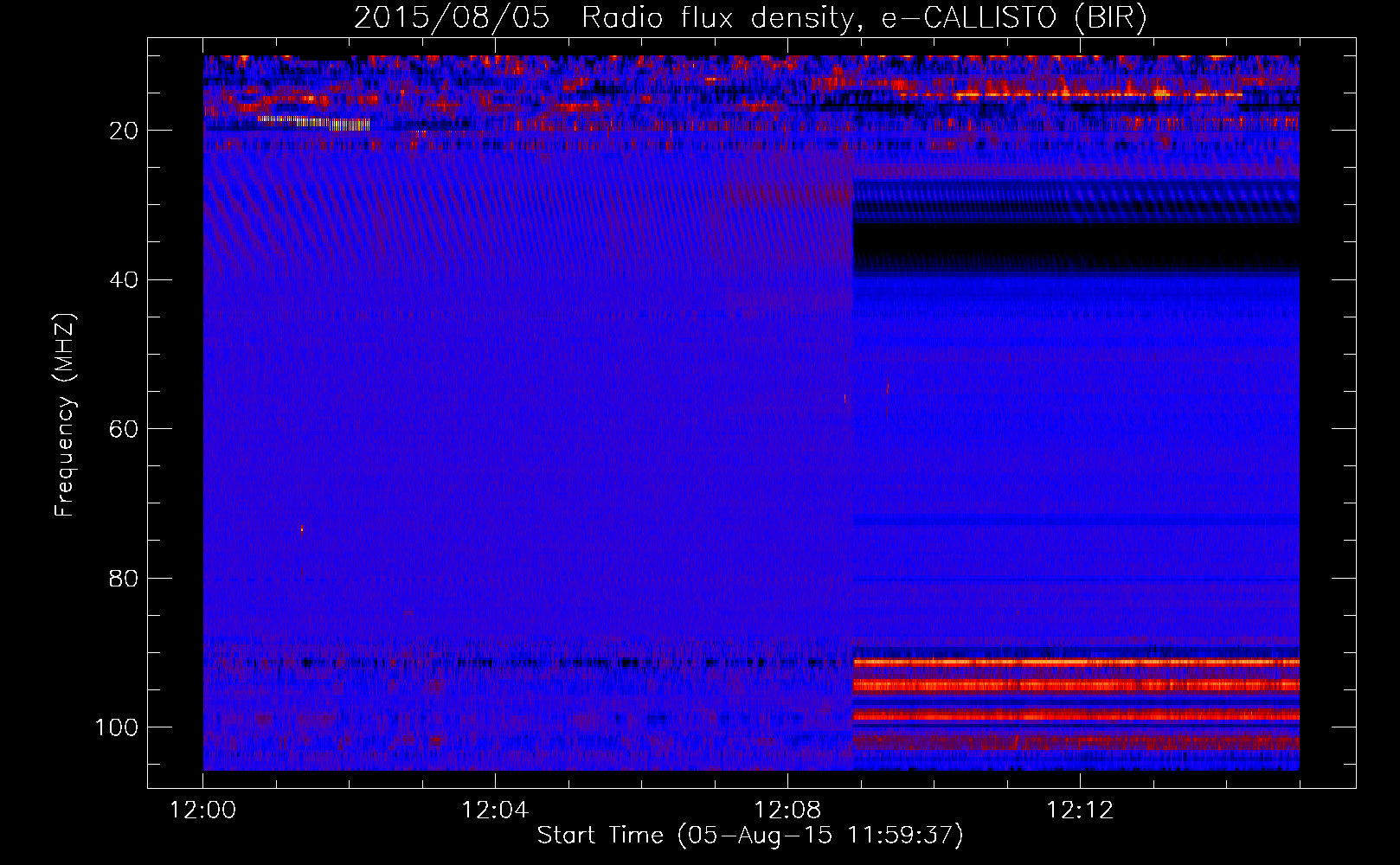Click the plot title "Radio flux density, e-CALLISTO (BIR)"
Image resolution: width=1400 pixels, height=865 pixels.
[864, 18]
